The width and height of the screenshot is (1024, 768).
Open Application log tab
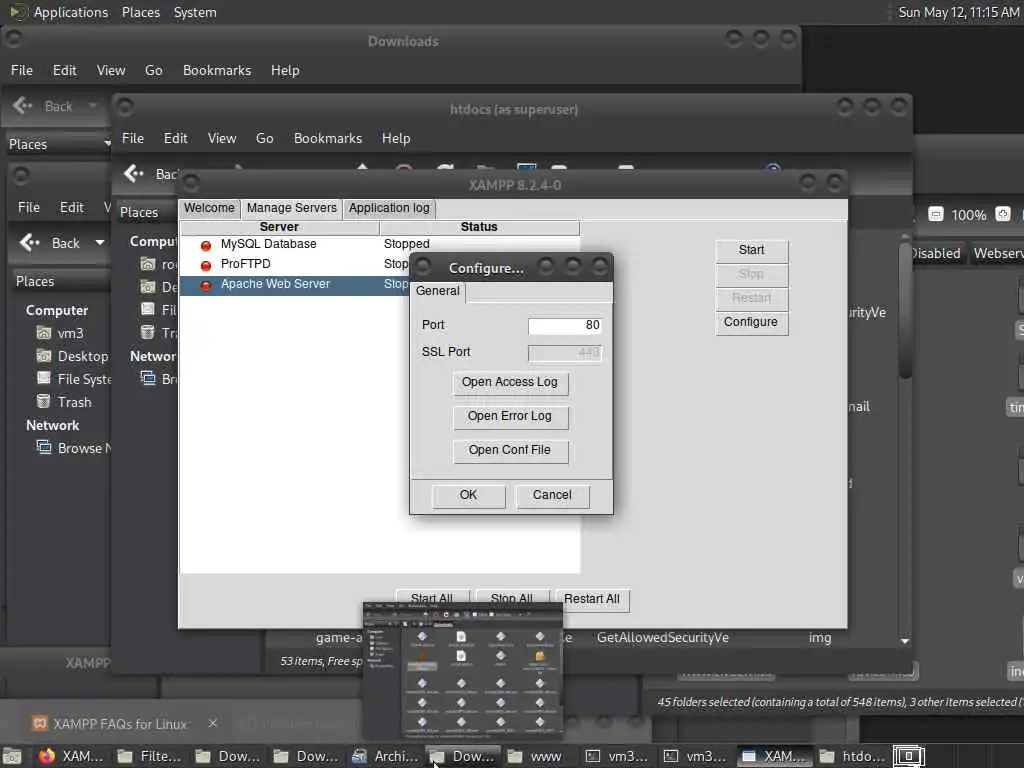click(x=389, y=208)
